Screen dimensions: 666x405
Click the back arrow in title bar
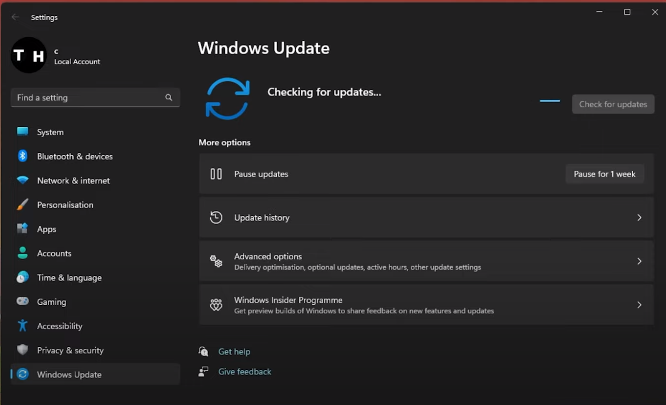15,17
